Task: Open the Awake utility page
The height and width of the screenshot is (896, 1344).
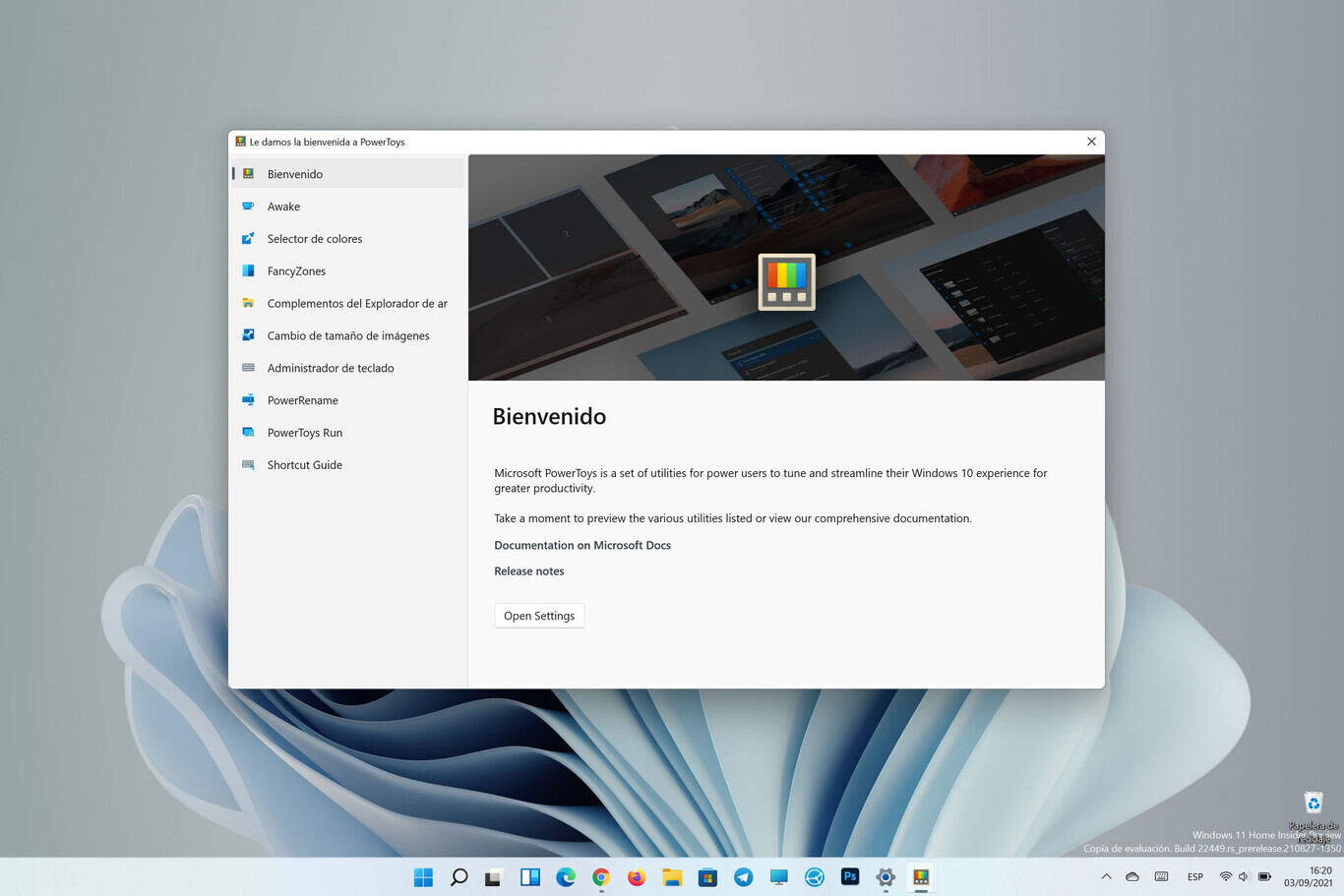Action: 347,207
